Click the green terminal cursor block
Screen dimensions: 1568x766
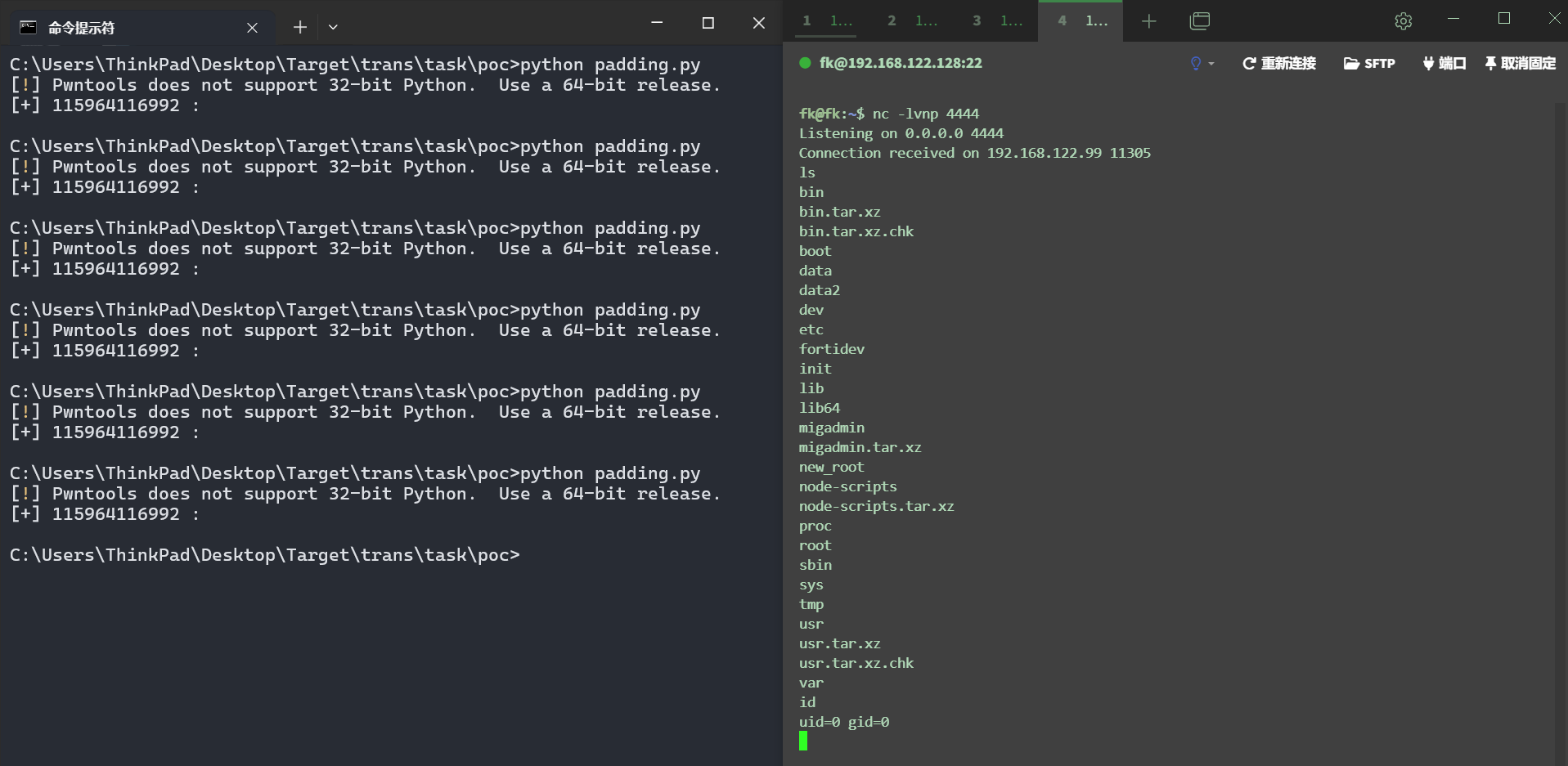pos(803,741)
